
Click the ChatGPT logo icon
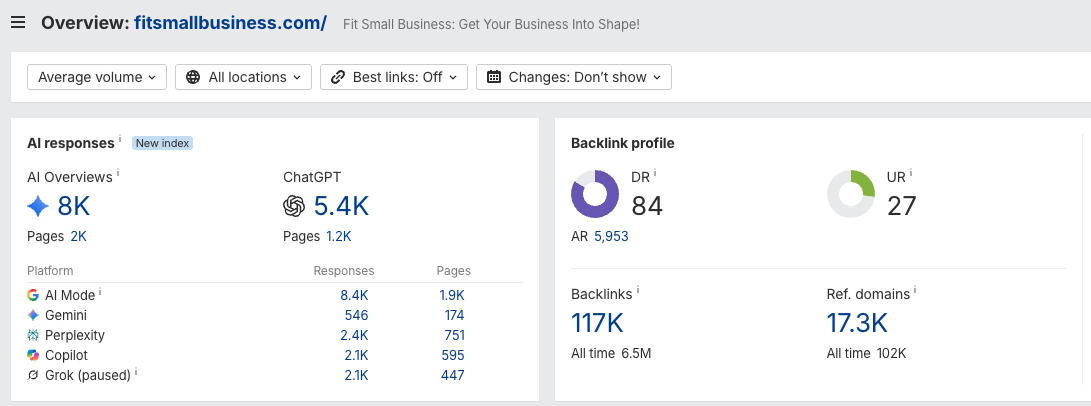coord(294,206)
